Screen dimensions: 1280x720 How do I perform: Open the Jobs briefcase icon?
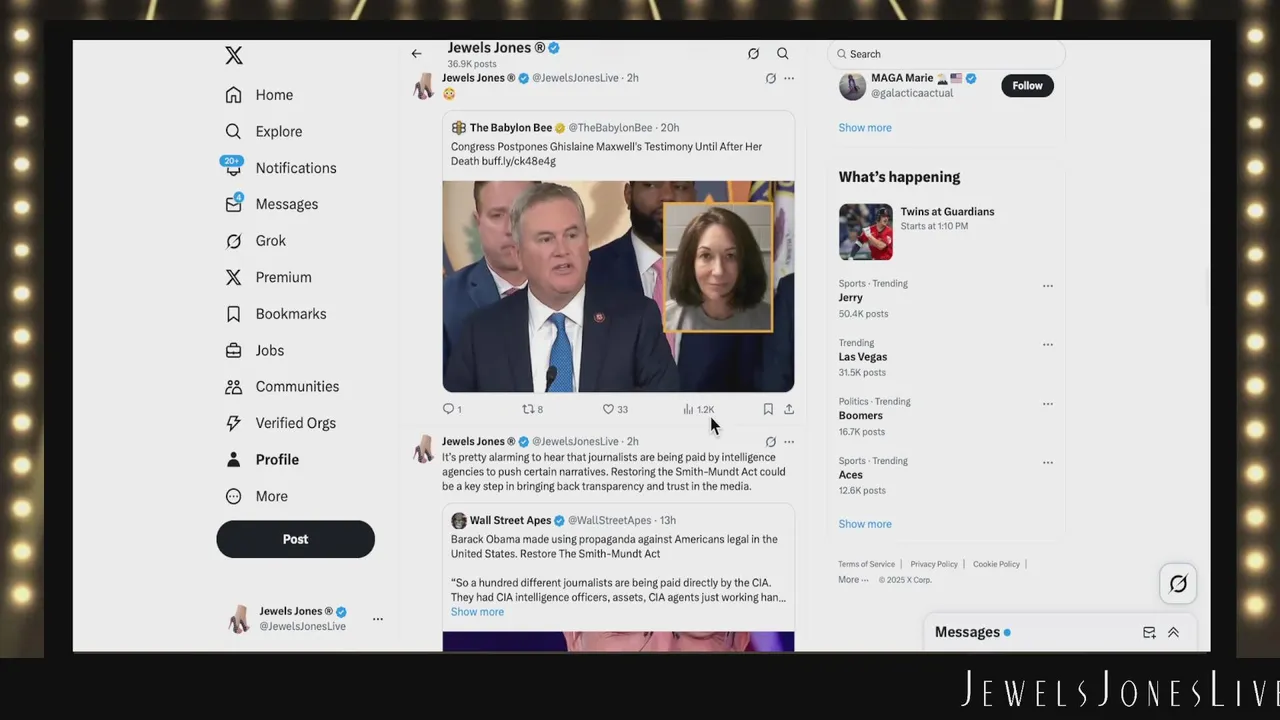coord(233,350)
